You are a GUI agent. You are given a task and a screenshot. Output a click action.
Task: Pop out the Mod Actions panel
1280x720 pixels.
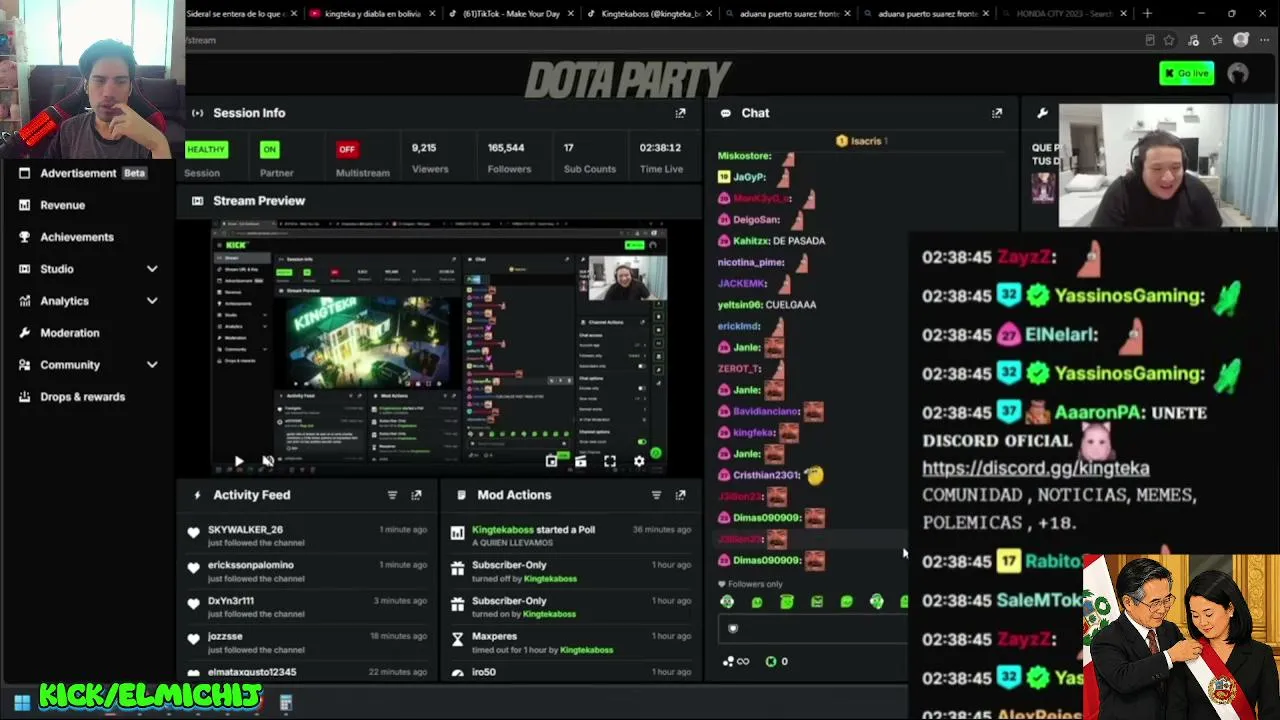[x=680, y=495]
